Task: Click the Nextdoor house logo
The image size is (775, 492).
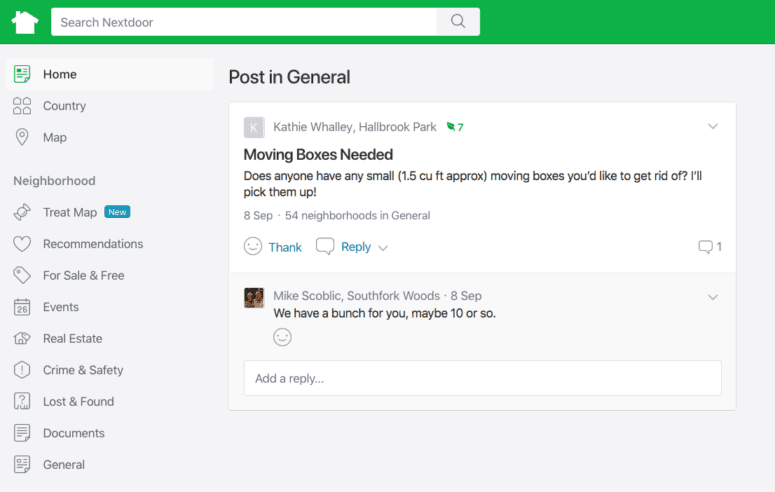Action: pyautogui.click(x=25, y=22)
